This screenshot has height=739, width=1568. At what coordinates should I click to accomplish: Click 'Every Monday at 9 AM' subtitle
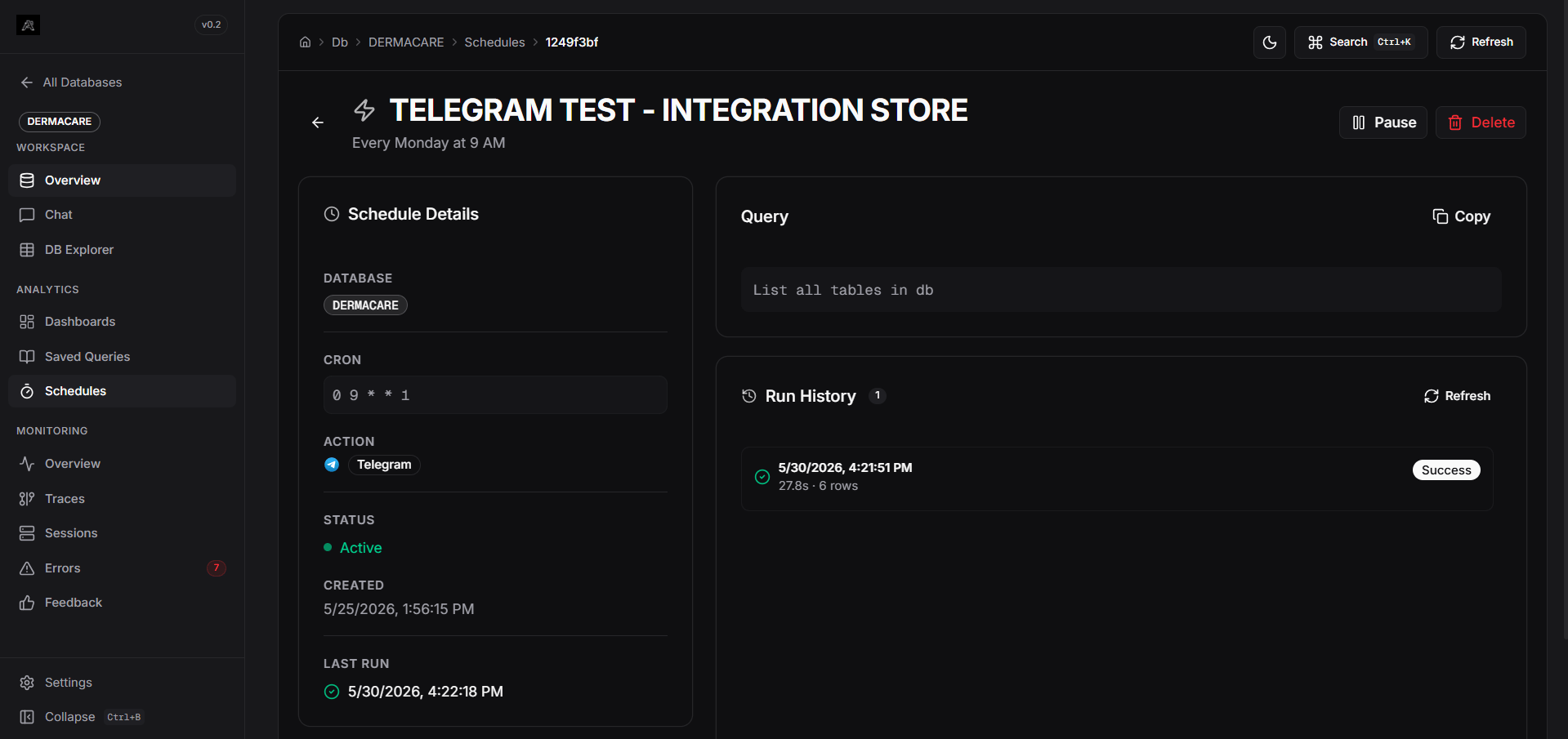click(429, 143)
